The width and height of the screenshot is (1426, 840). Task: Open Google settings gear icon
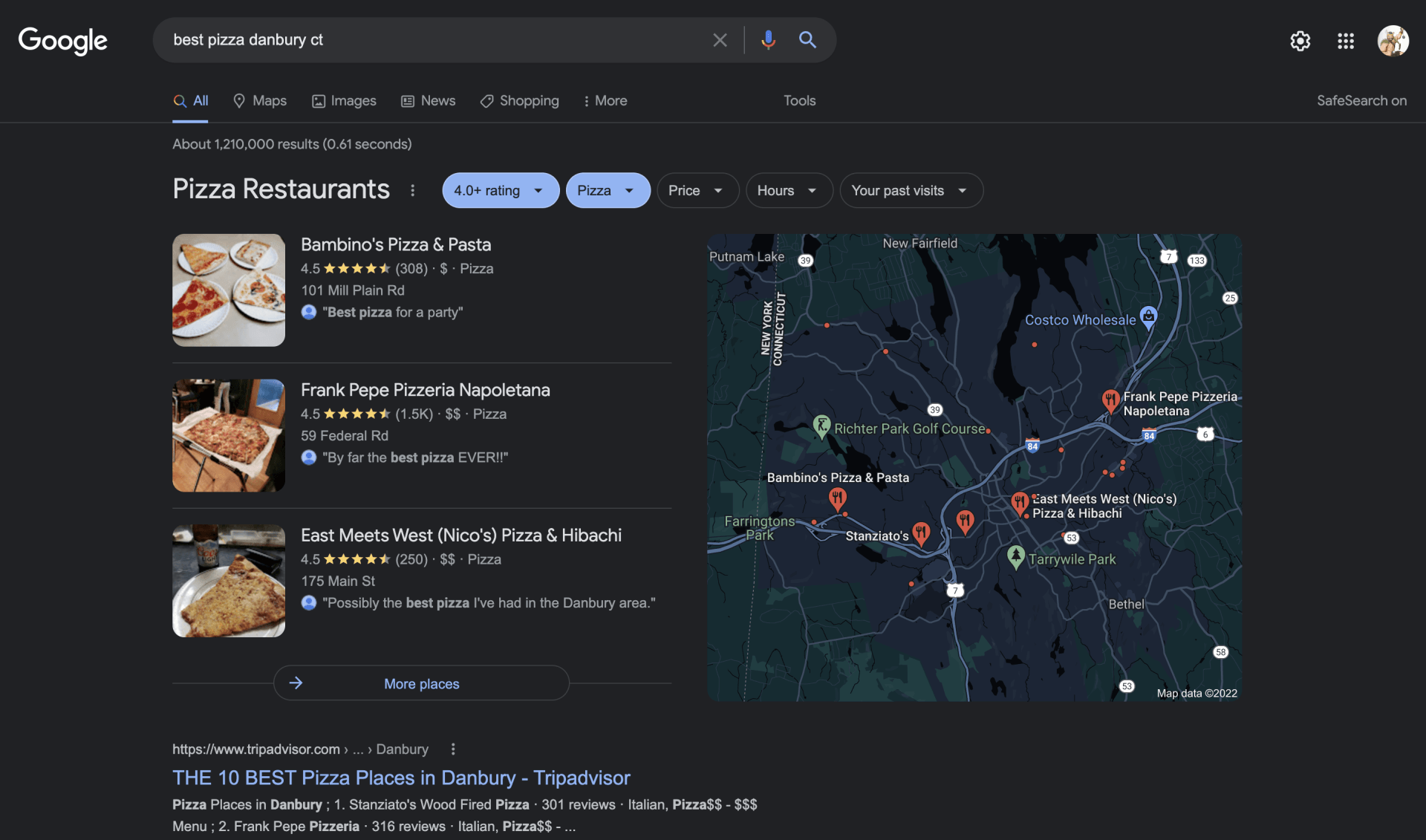point(1300,41)
